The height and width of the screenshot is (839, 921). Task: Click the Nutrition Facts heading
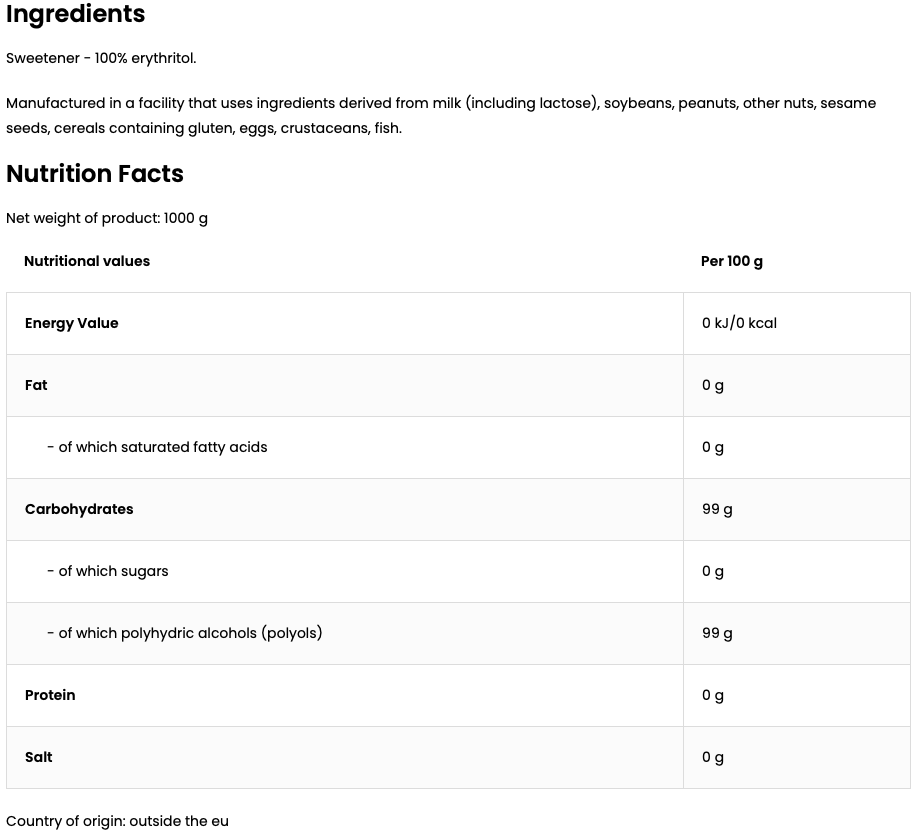pyautogui.click(x=95, y=174)
